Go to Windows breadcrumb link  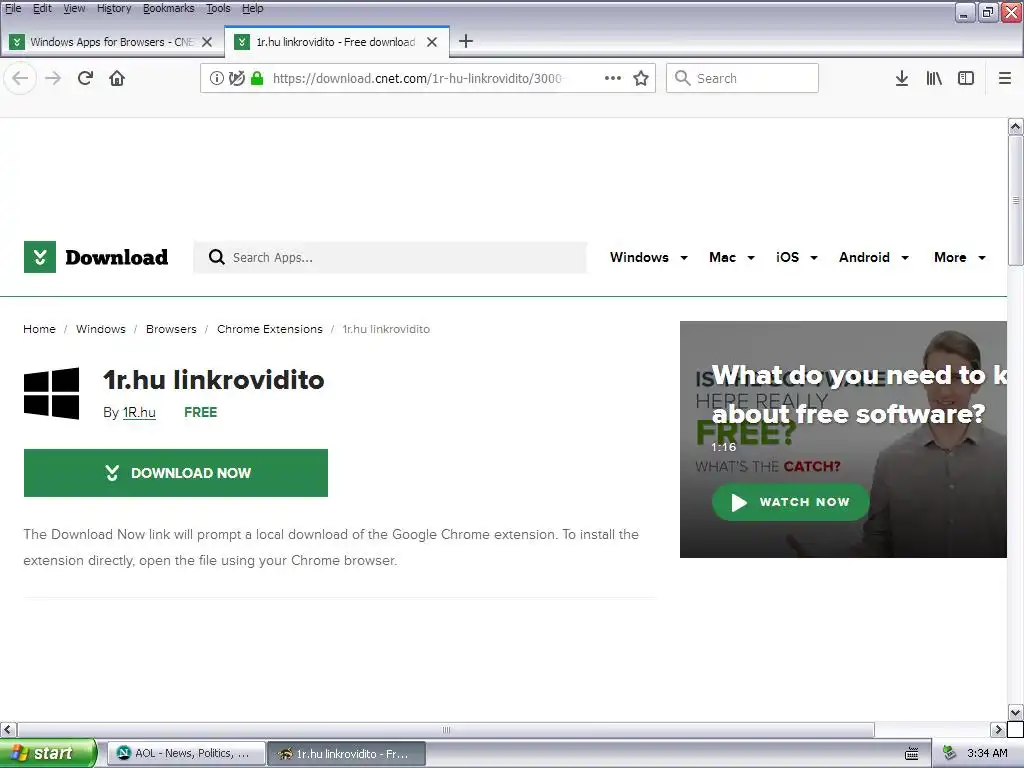click(x=101, y=329)
